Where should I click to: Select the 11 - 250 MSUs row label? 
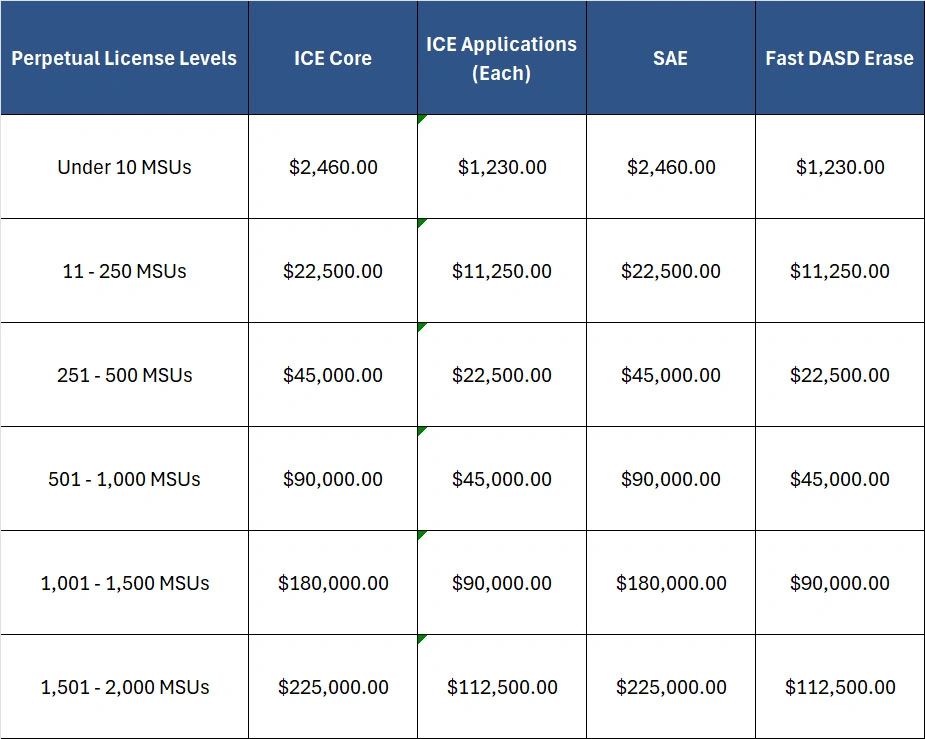(124, 271)
